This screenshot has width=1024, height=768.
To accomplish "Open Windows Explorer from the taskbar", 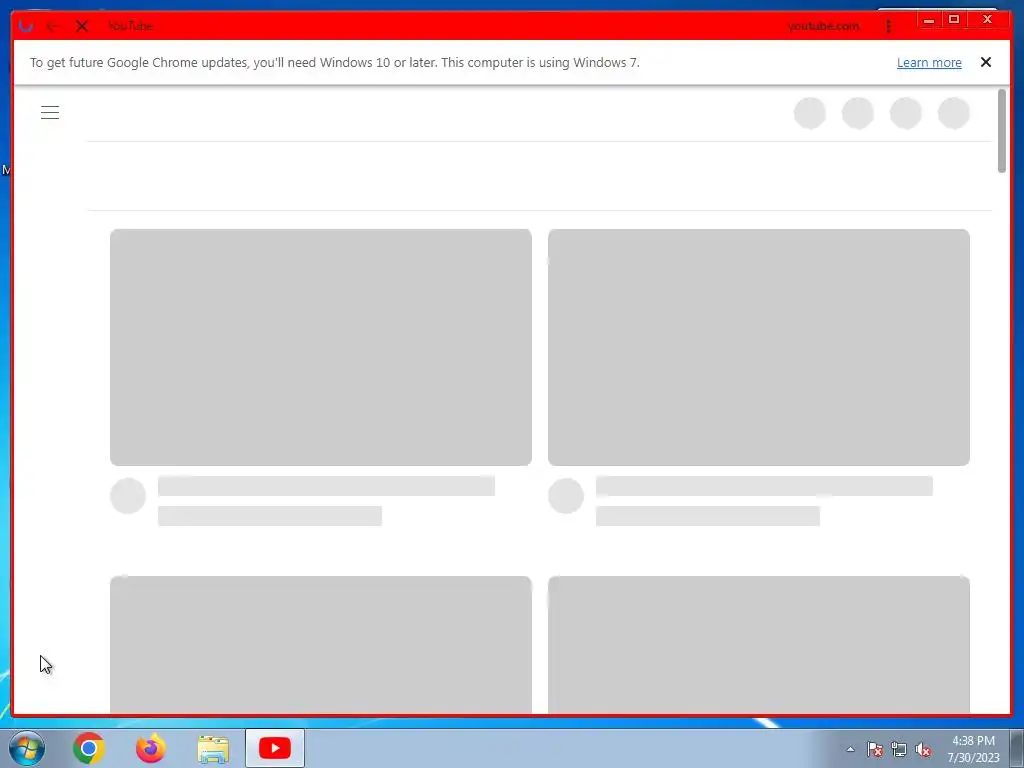I will pyautogui.click(x=213, y=749).
